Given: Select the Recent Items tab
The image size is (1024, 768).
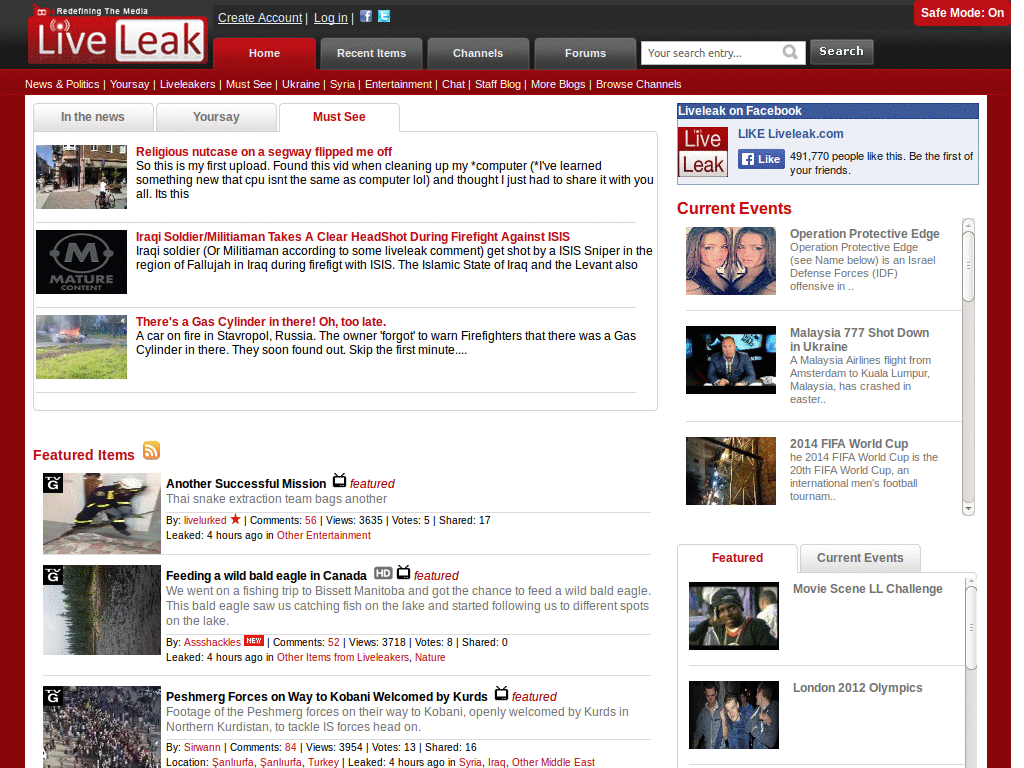Looking at the screenshot, I should coord(371,53).
